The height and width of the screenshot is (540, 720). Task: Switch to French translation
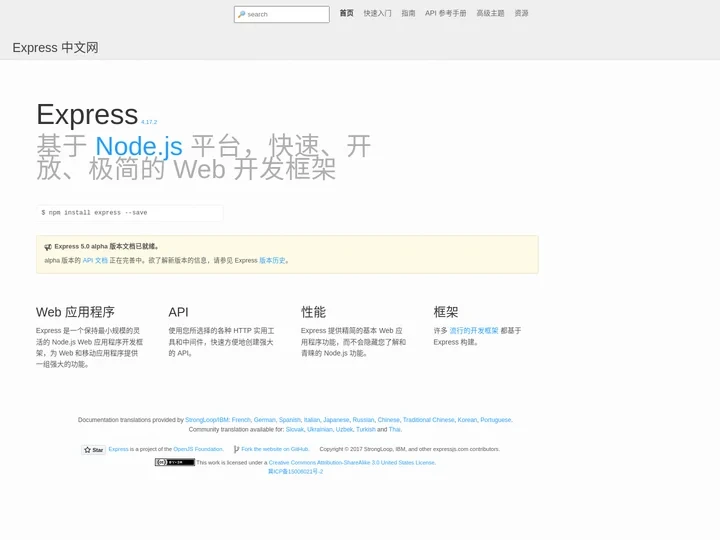241,420
